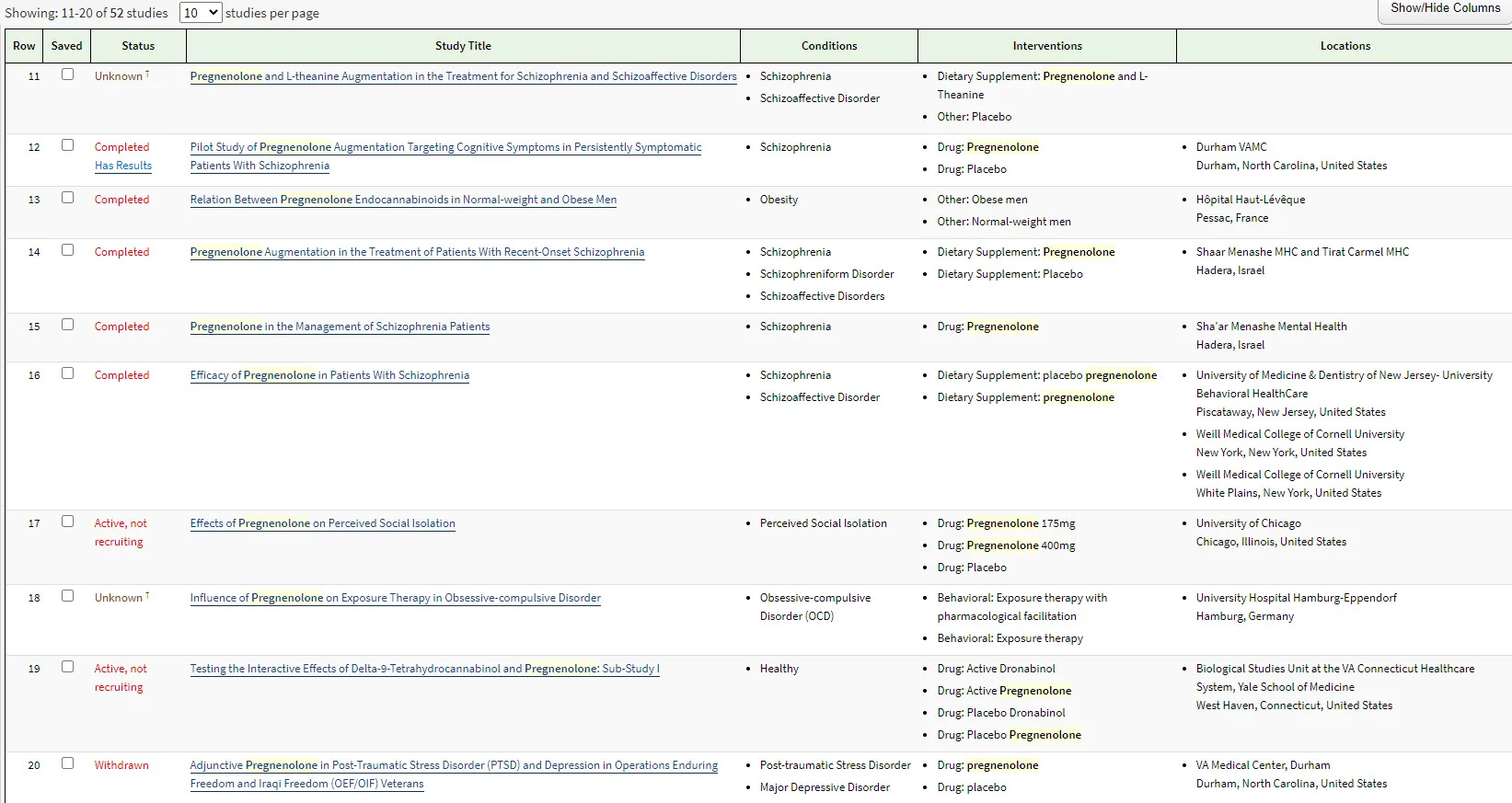Click Drug: Pregnenolone 175mg intervention

pos(1006,523)
